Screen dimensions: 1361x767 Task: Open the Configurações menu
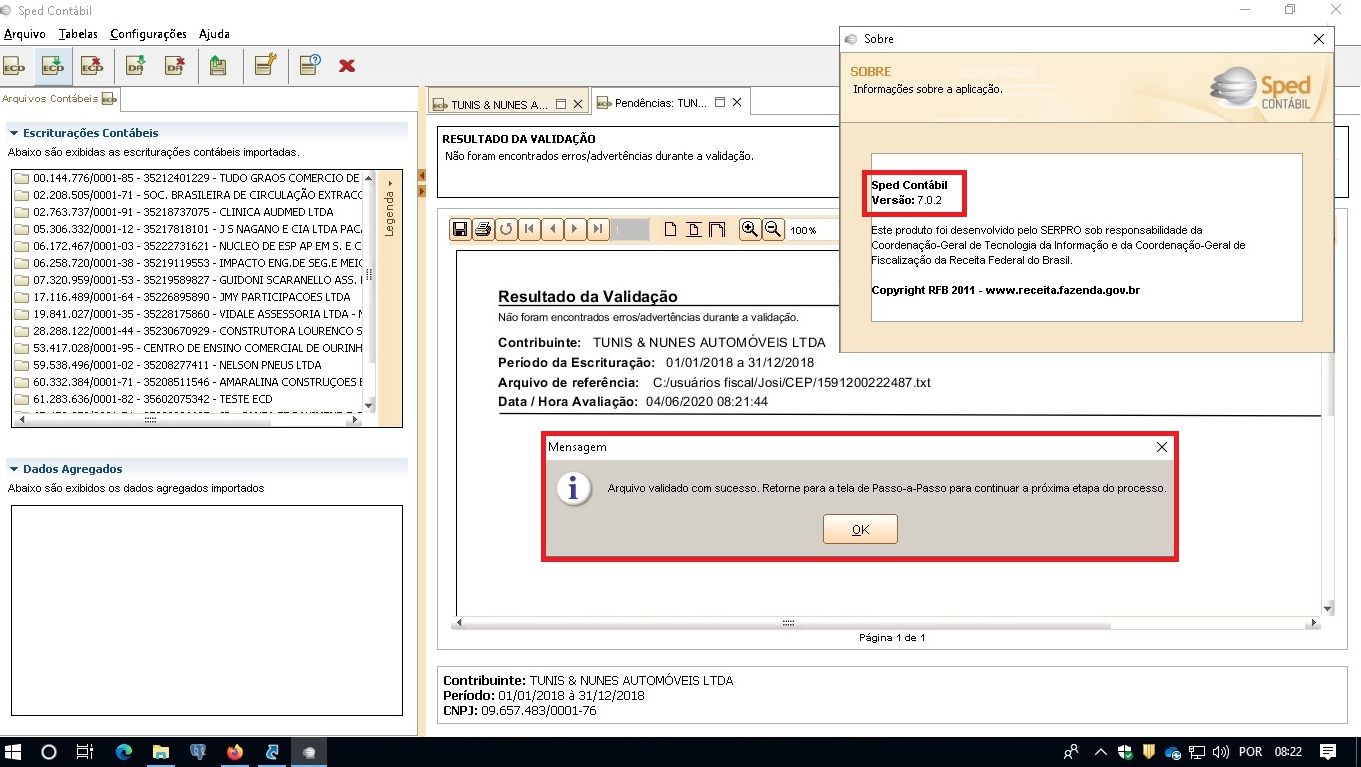tap(148, 34)
